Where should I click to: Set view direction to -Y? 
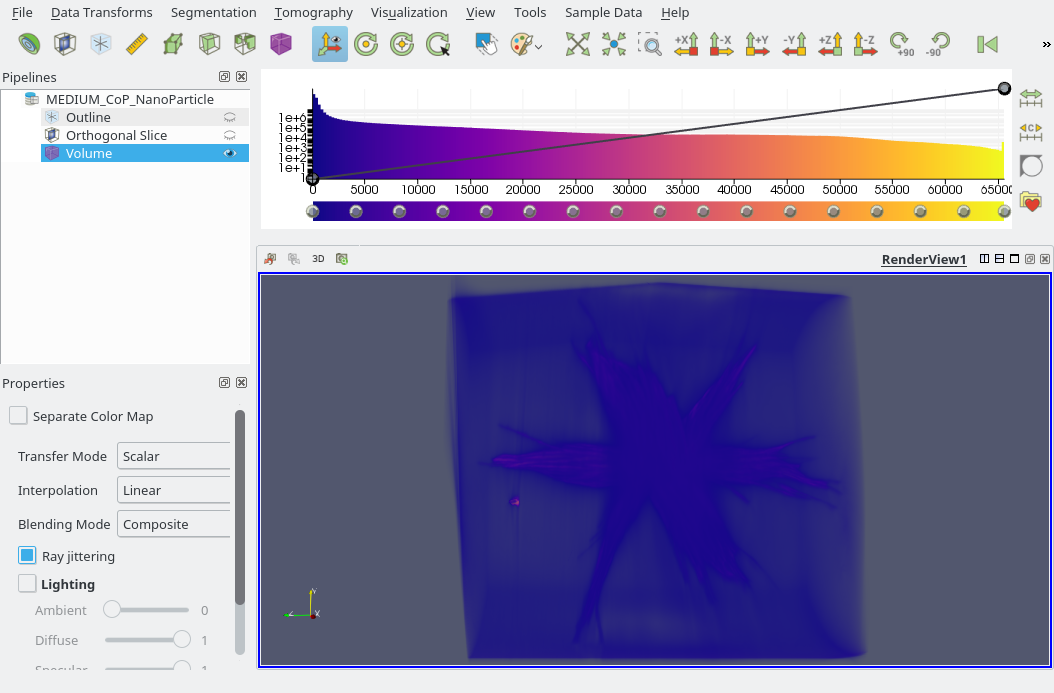794,44
